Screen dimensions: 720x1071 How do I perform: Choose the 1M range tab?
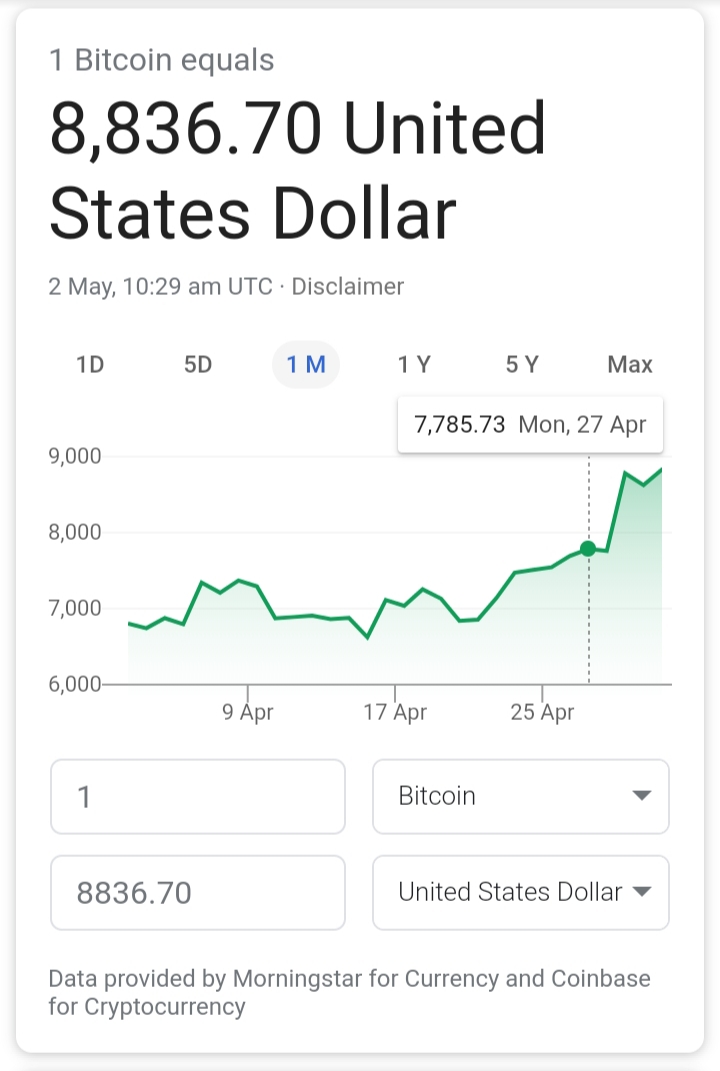tap(306, 365)
